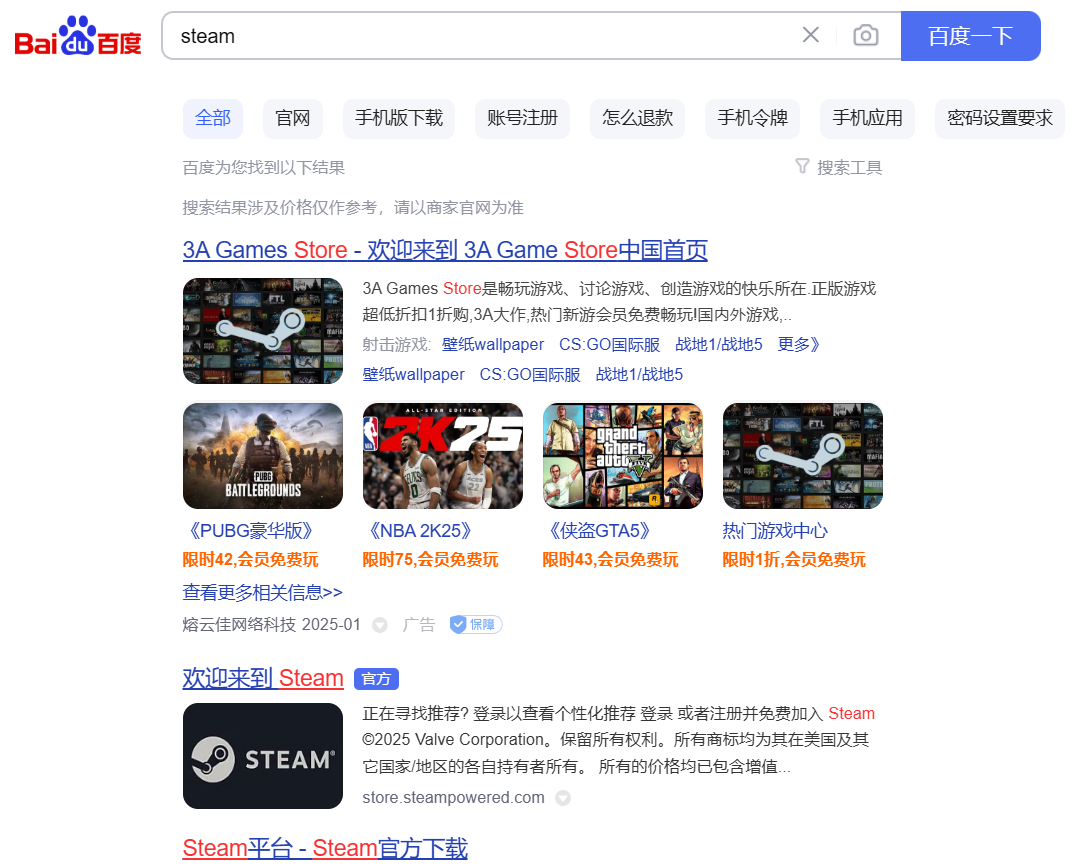Screen dimensions: 1071x866
Task: Click the Grand Theft Auto V image
Action: [623, 456]
